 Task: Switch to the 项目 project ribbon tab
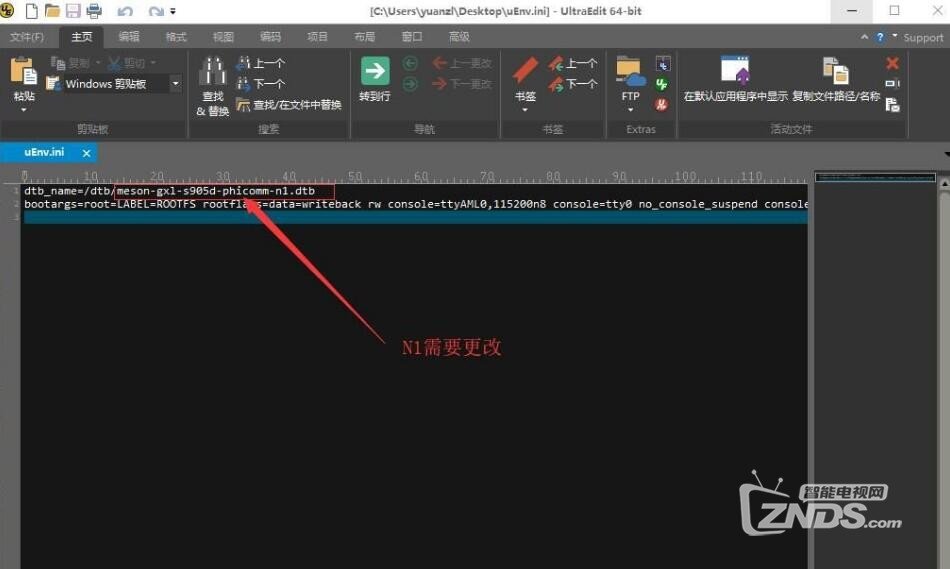(317, 37)
